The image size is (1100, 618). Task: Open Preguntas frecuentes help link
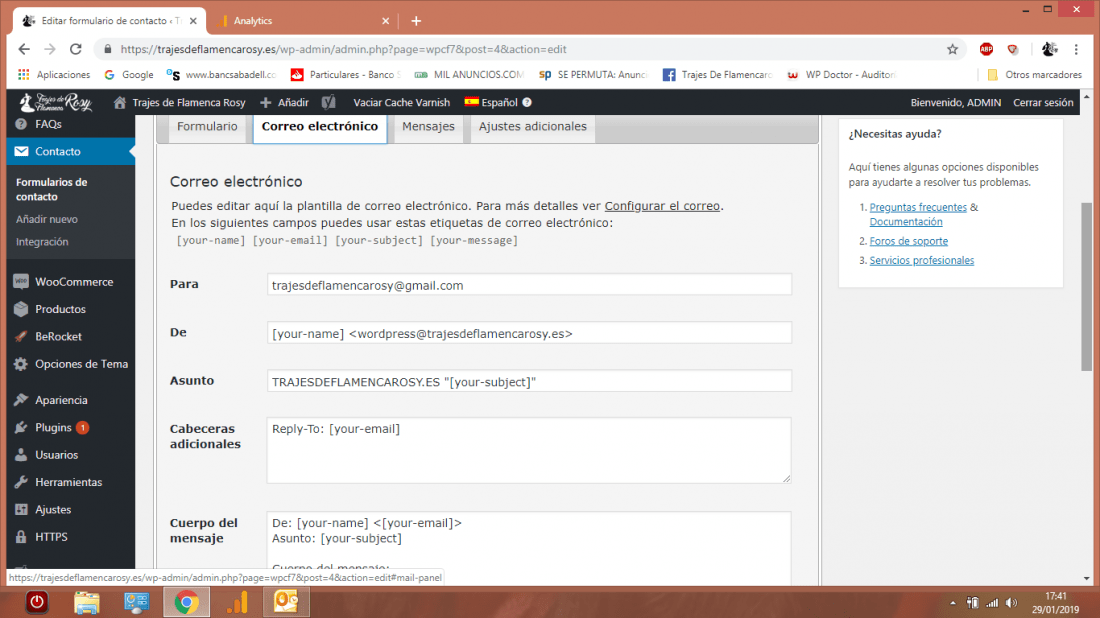click(x=918, y=208)
